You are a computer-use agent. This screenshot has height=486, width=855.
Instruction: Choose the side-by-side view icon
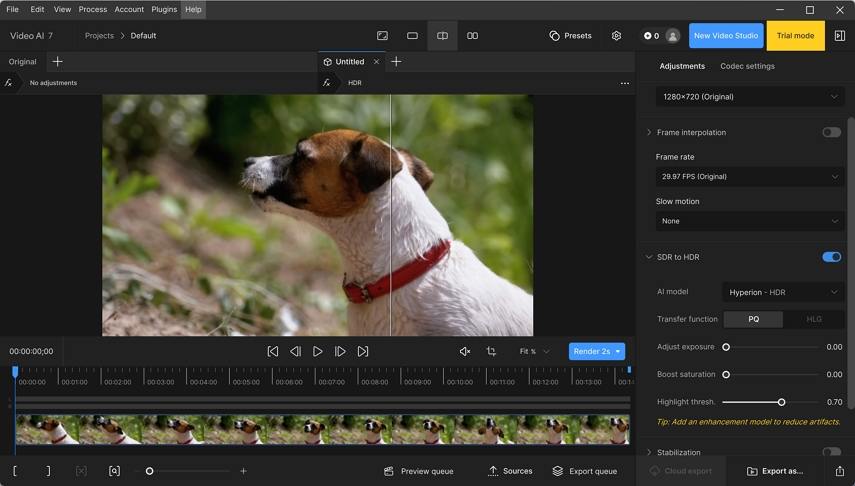[472, 35]
